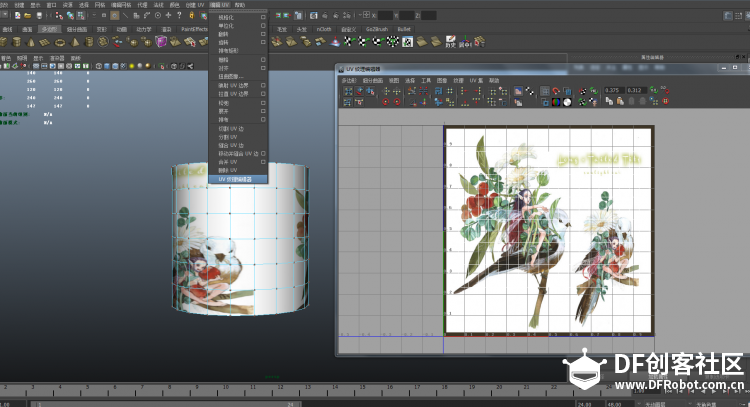Switch to 细分曲面 shelf tab
Screen dimensions: 750x407
pyautogui.click(x=77, y=29)
